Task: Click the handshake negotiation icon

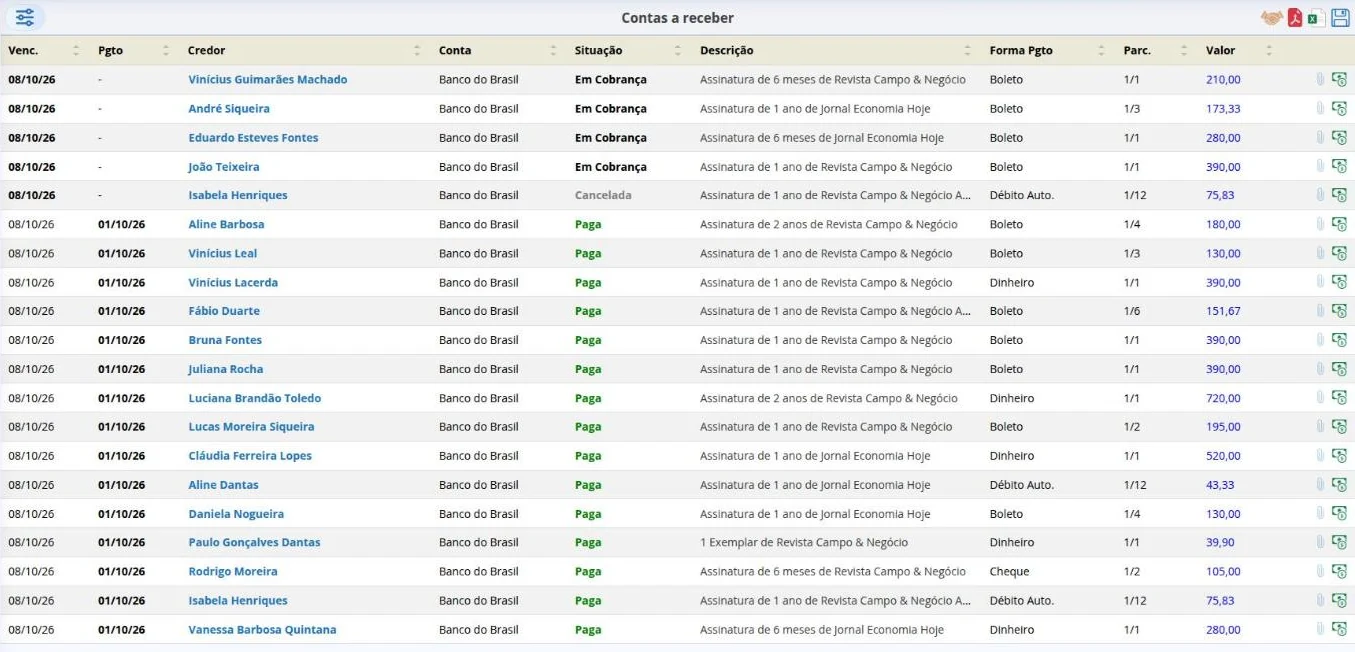Action: pyautogui.click(x=1271, y=17)
